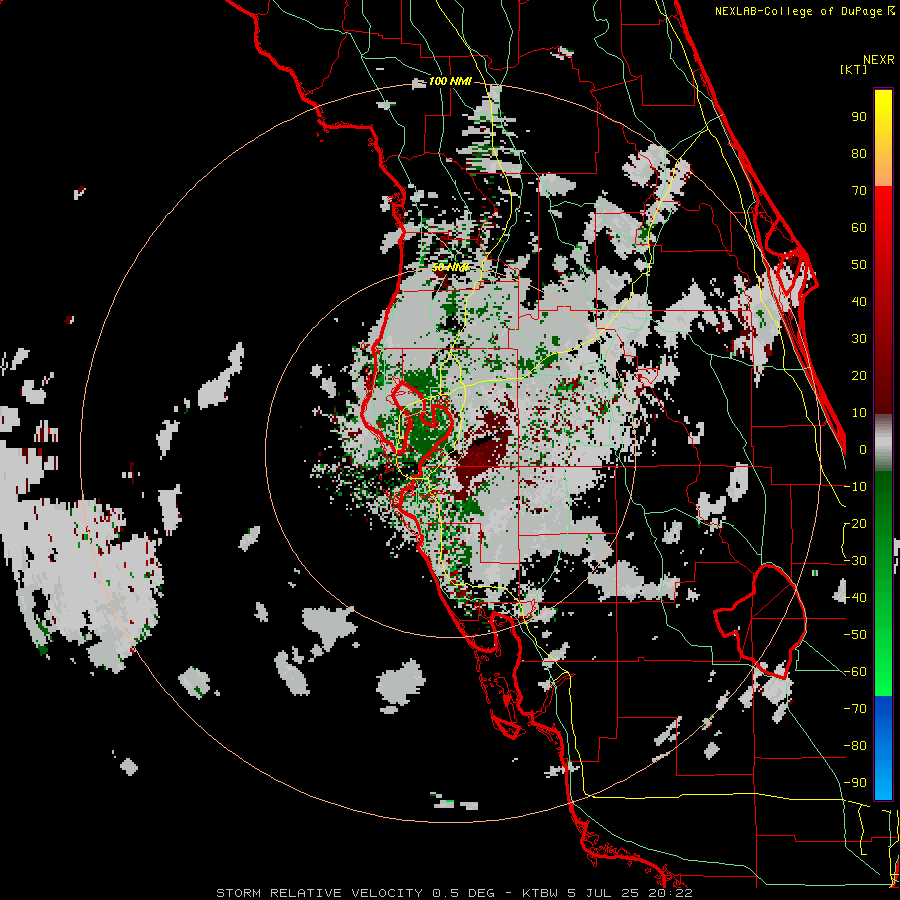Click the 0 velocity scale label
The image size is (900, 900).
point(863,449)
